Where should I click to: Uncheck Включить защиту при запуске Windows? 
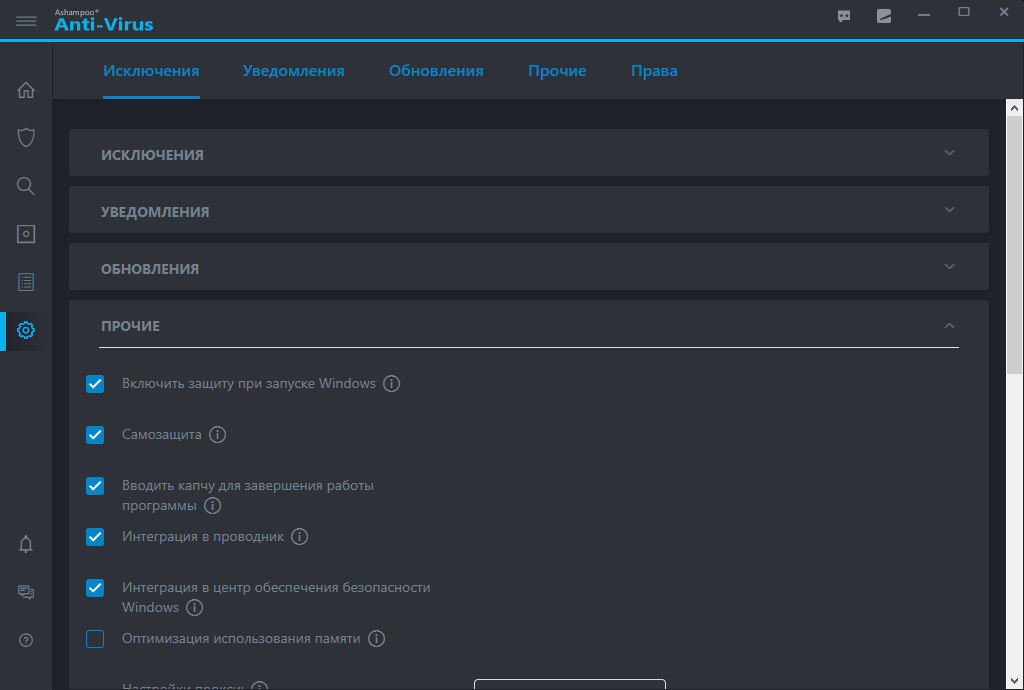tap(95, 384)
